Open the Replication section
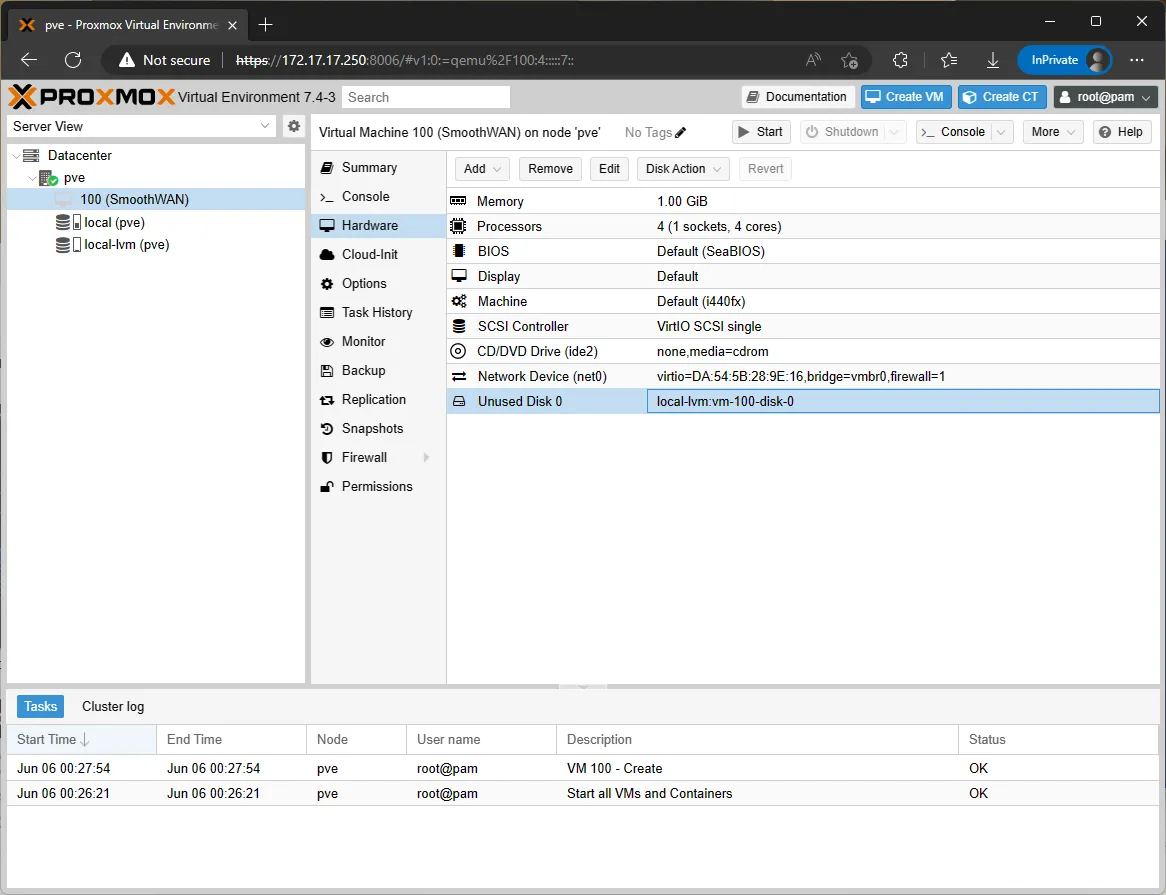The image size is (1166, 895). (x=378, y=399)
